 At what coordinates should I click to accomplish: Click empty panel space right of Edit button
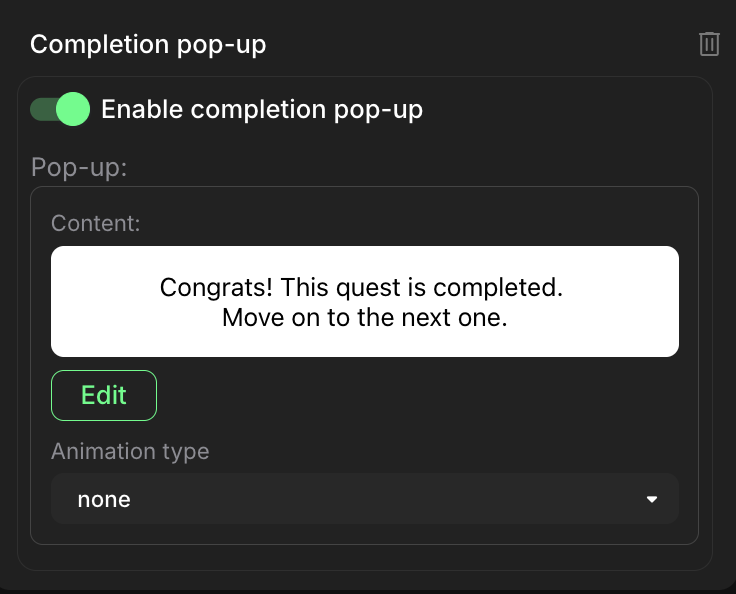point(420,395)
